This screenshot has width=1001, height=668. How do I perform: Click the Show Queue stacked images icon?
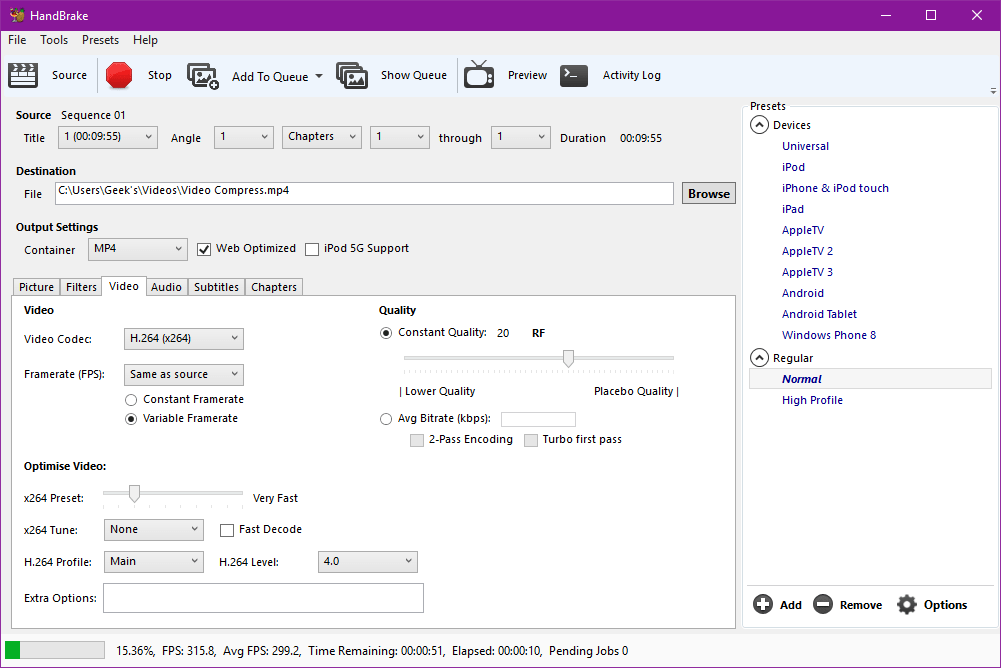click(352, 75)
